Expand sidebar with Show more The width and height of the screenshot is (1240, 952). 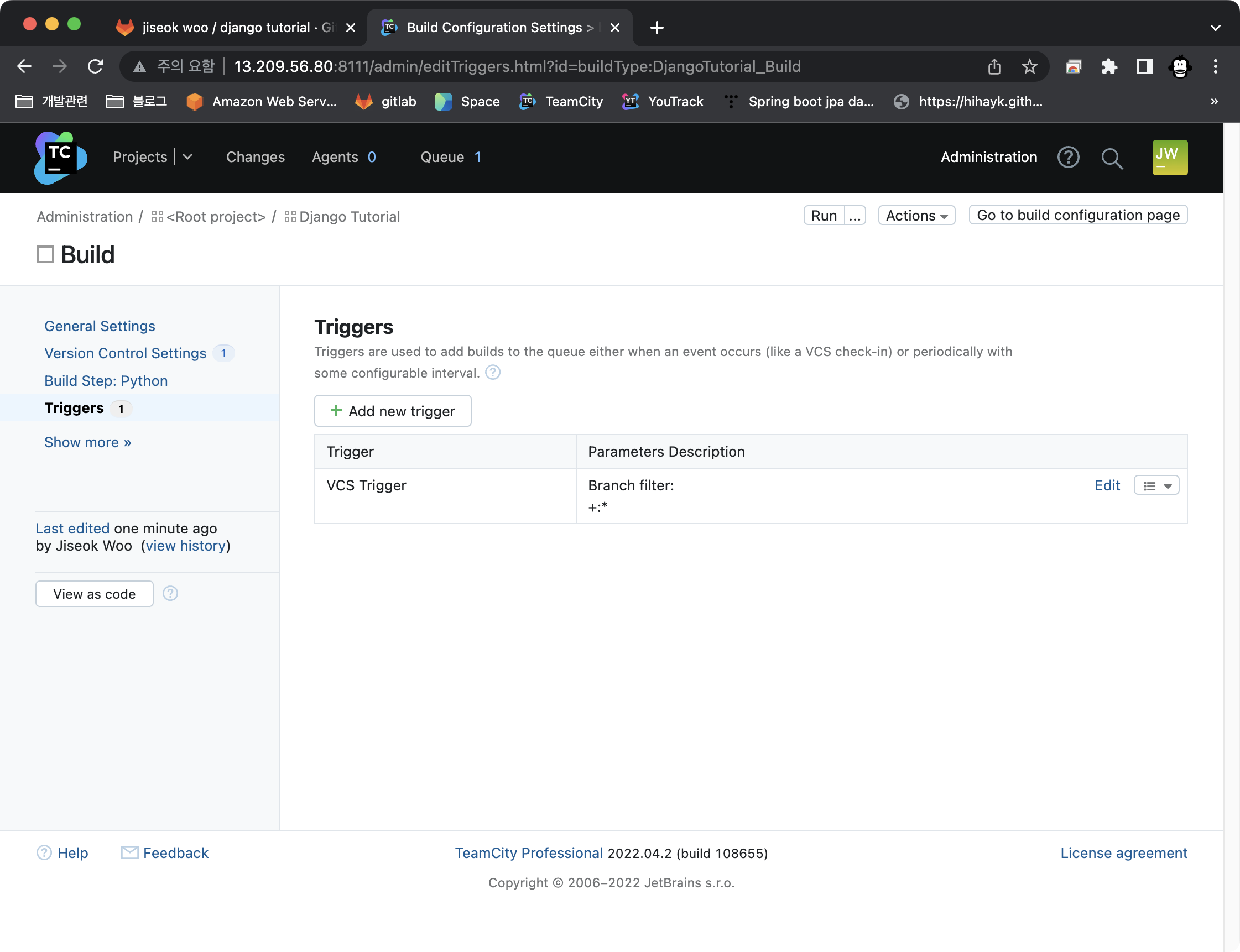coord(88,442)
